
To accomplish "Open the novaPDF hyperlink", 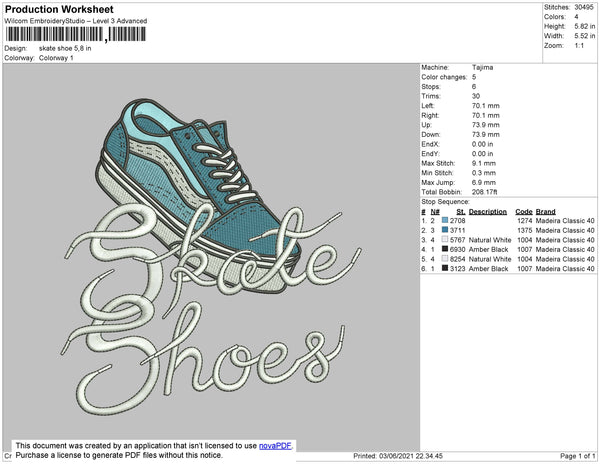I will click(x=275, y=446).
